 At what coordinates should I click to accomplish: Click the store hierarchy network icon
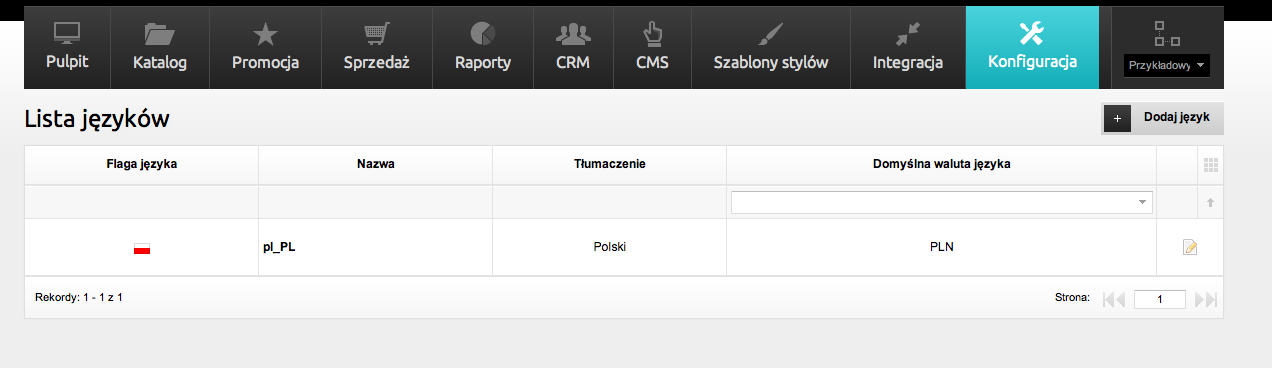(1166, 33)
